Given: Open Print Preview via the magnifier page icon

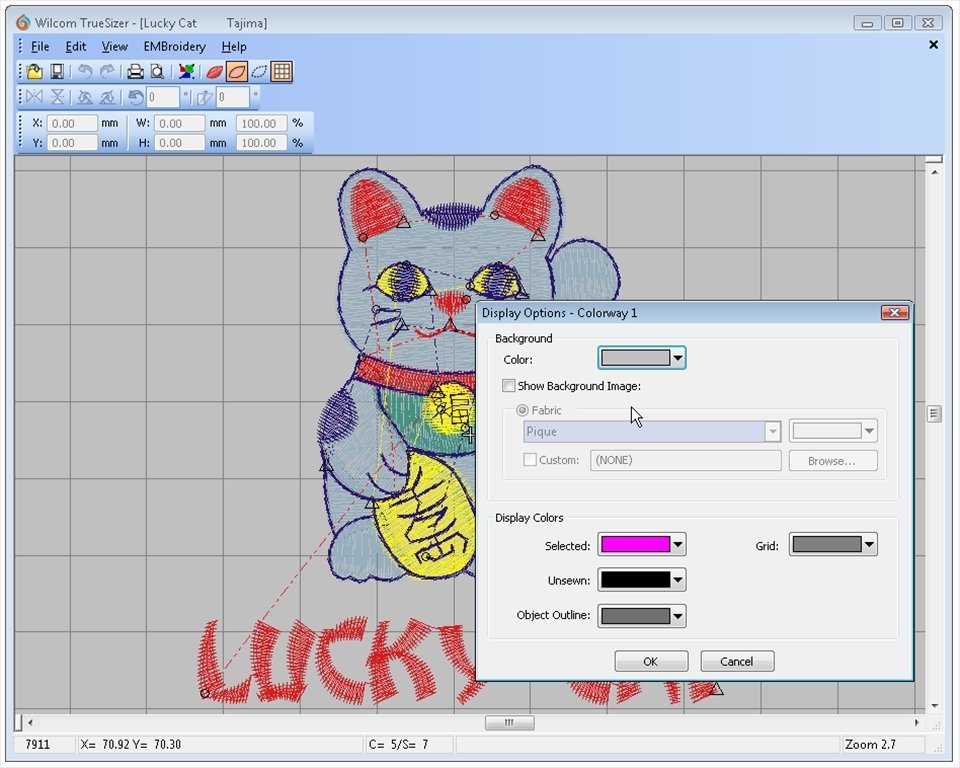Looking at the screenshot, I should coord(157,72).
